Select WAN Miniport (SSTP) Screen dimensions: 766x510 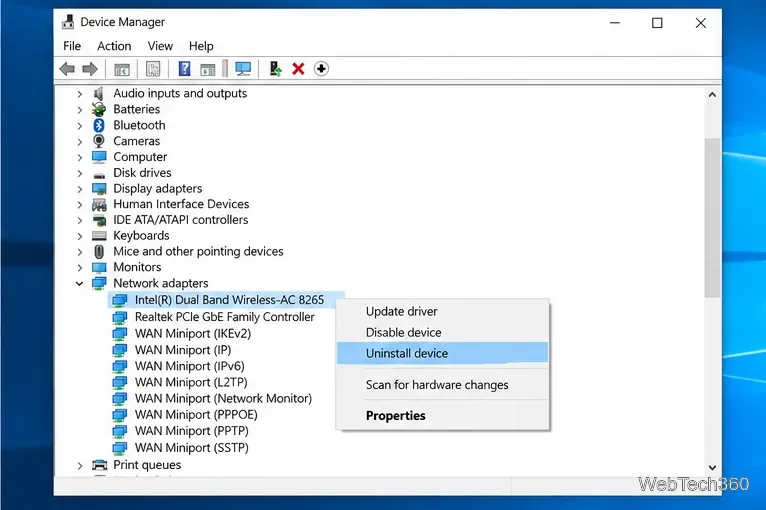click(192, 447)
